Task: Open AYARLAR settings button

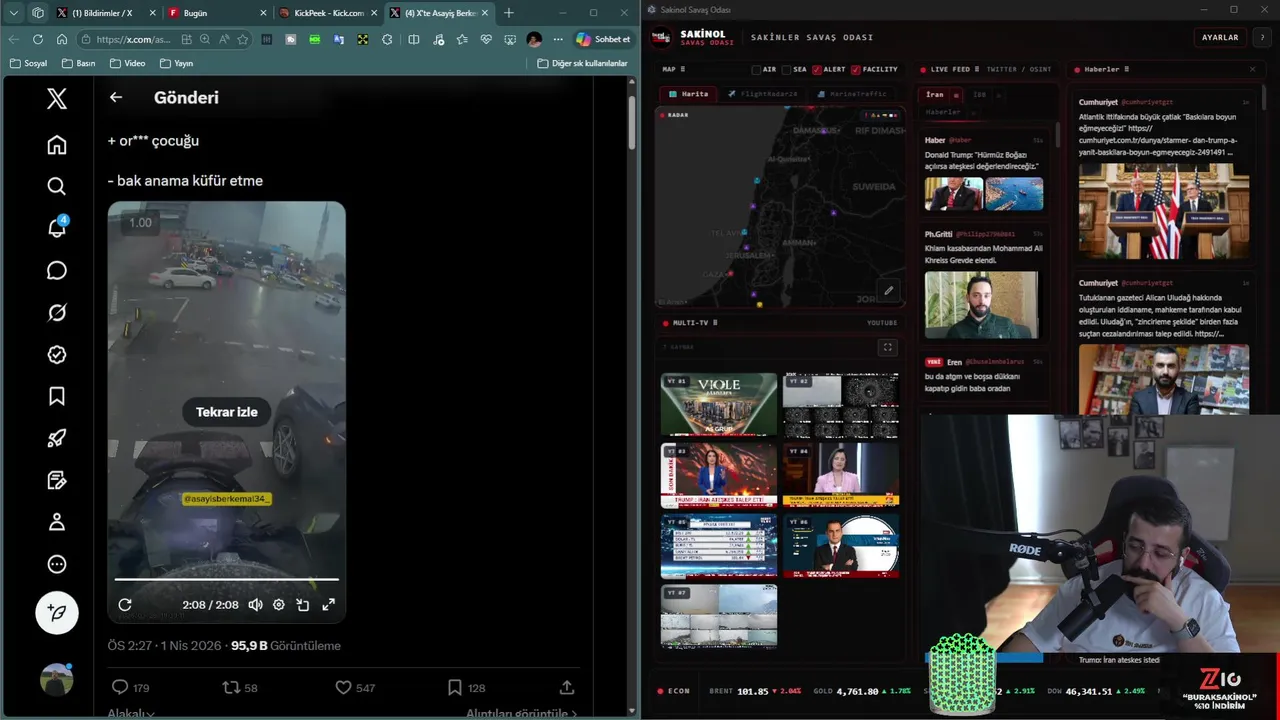Action: (x=1220, y=37)
